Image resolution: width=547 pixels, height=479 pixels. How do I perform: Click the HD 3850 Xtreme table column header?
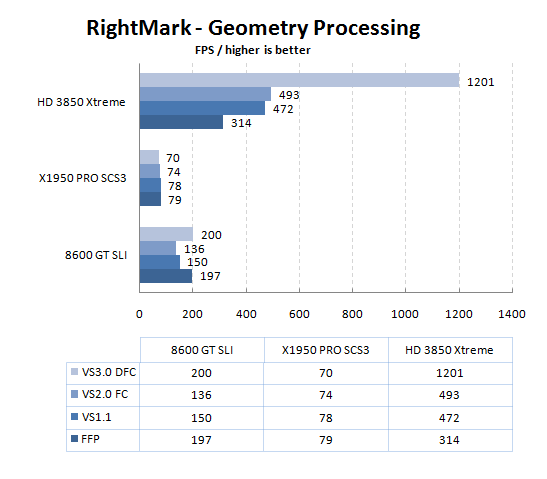click(449, 350)
